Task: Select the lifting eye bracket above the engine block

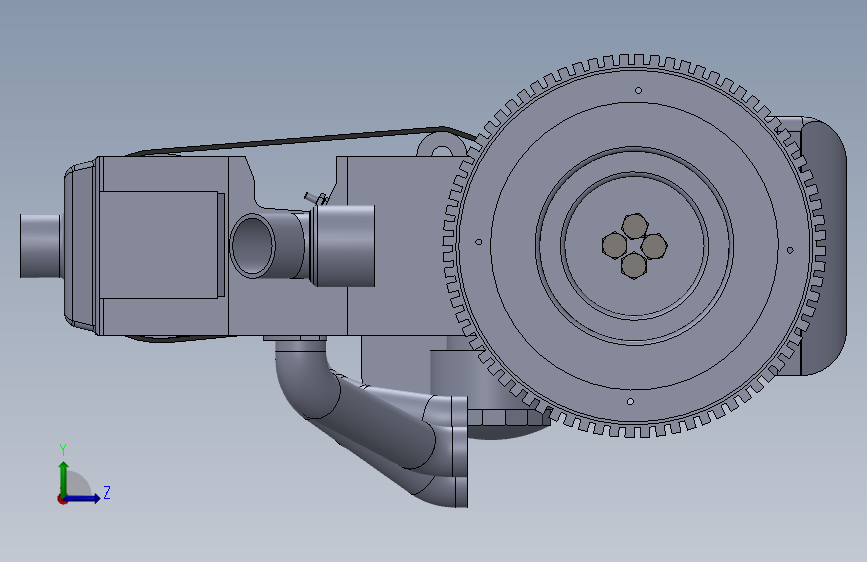Action: click(441, 145)
